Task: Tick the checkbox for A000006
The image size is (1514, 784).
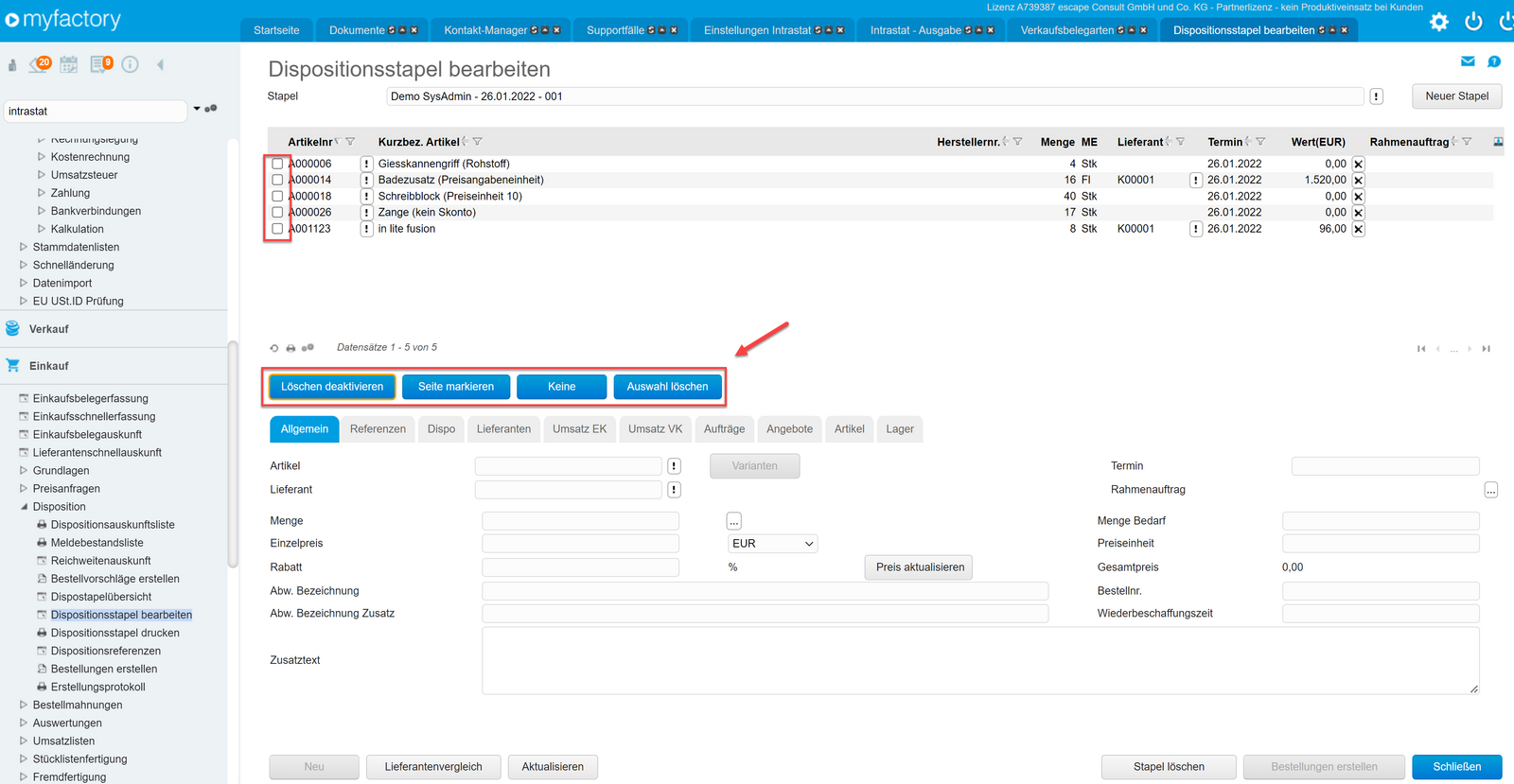Action: tap(277, 164)
